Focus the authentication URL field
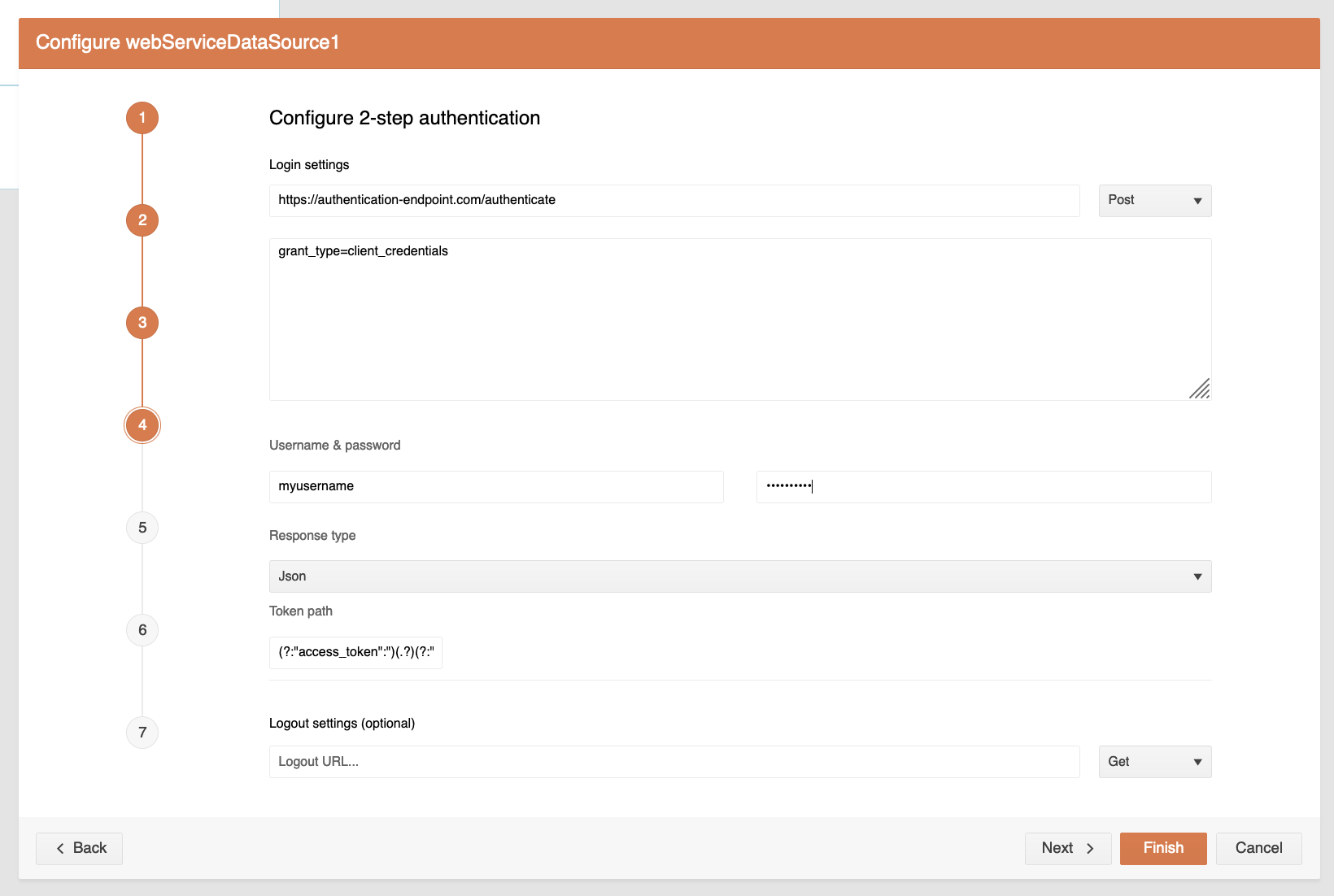 pyautogui.click(x=674, y=201)
